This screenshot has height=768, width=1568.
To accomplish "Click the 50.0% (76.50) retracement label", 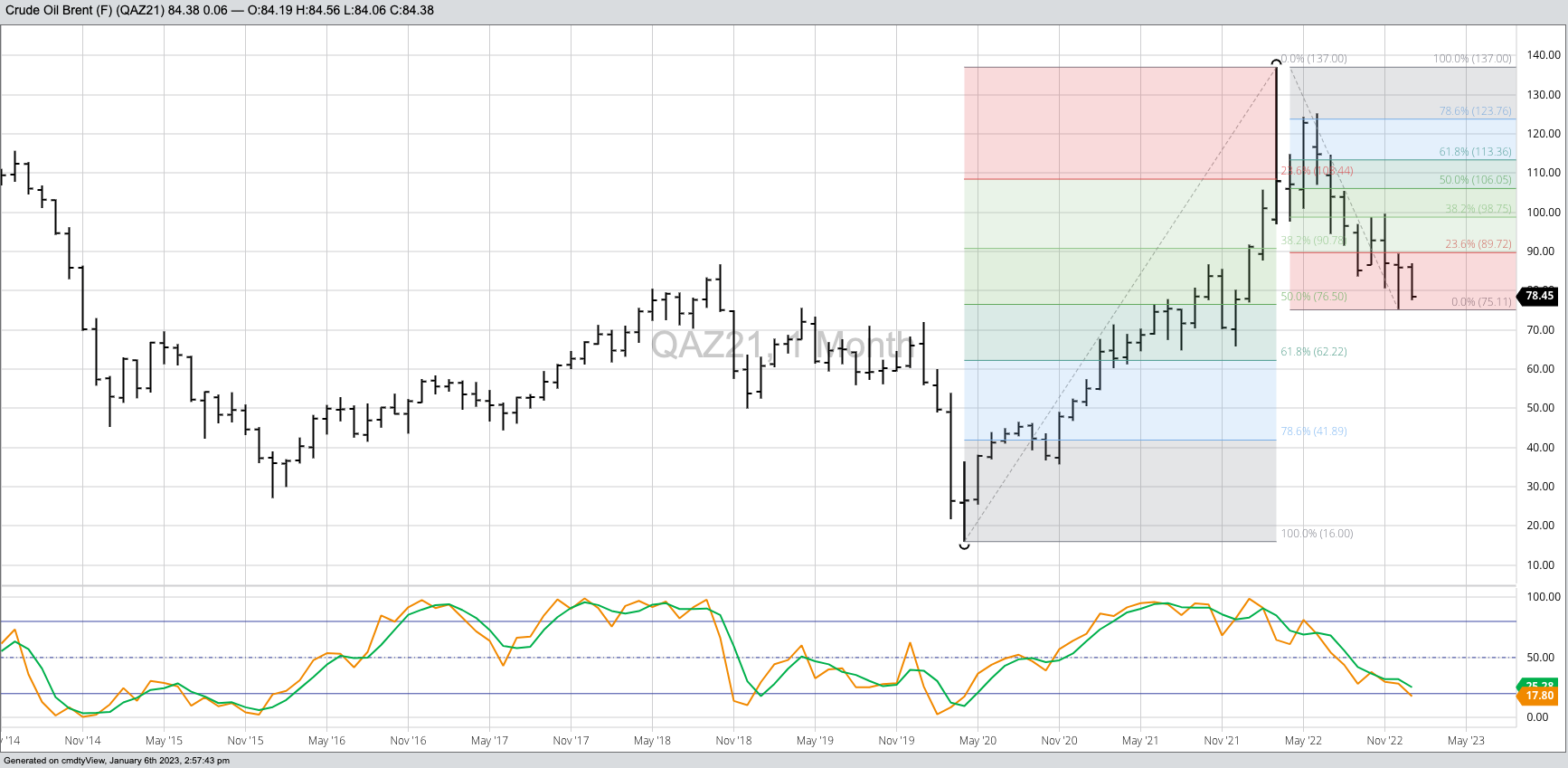I will click(1313, 297).
